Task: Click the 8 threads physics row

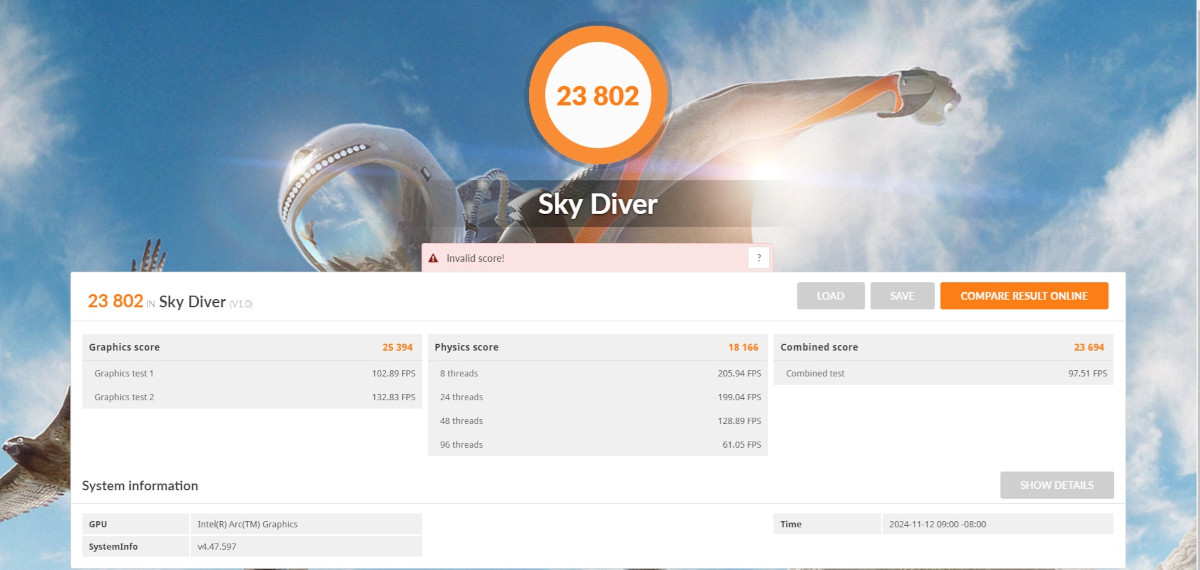Action: tap(597, 373)
